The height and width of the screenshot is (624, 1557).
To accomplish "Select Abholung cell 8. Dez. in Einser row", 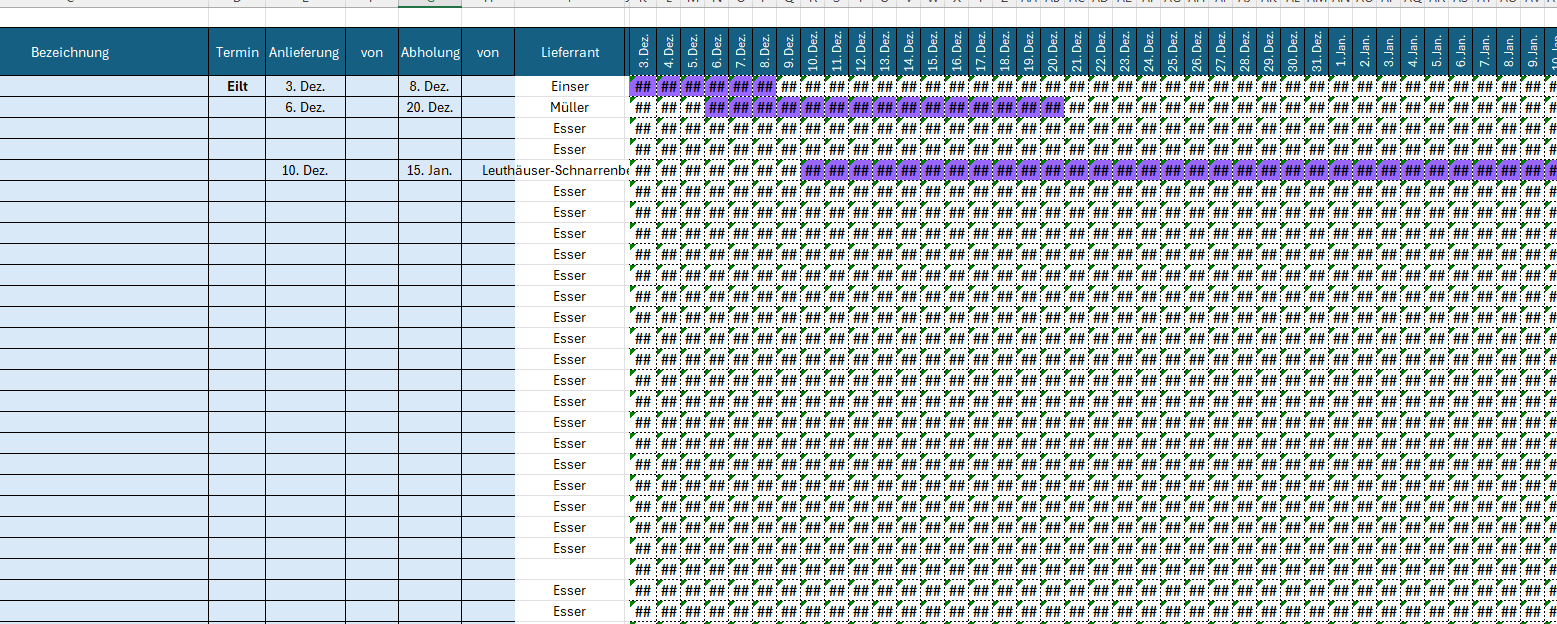I will [430, 86].
